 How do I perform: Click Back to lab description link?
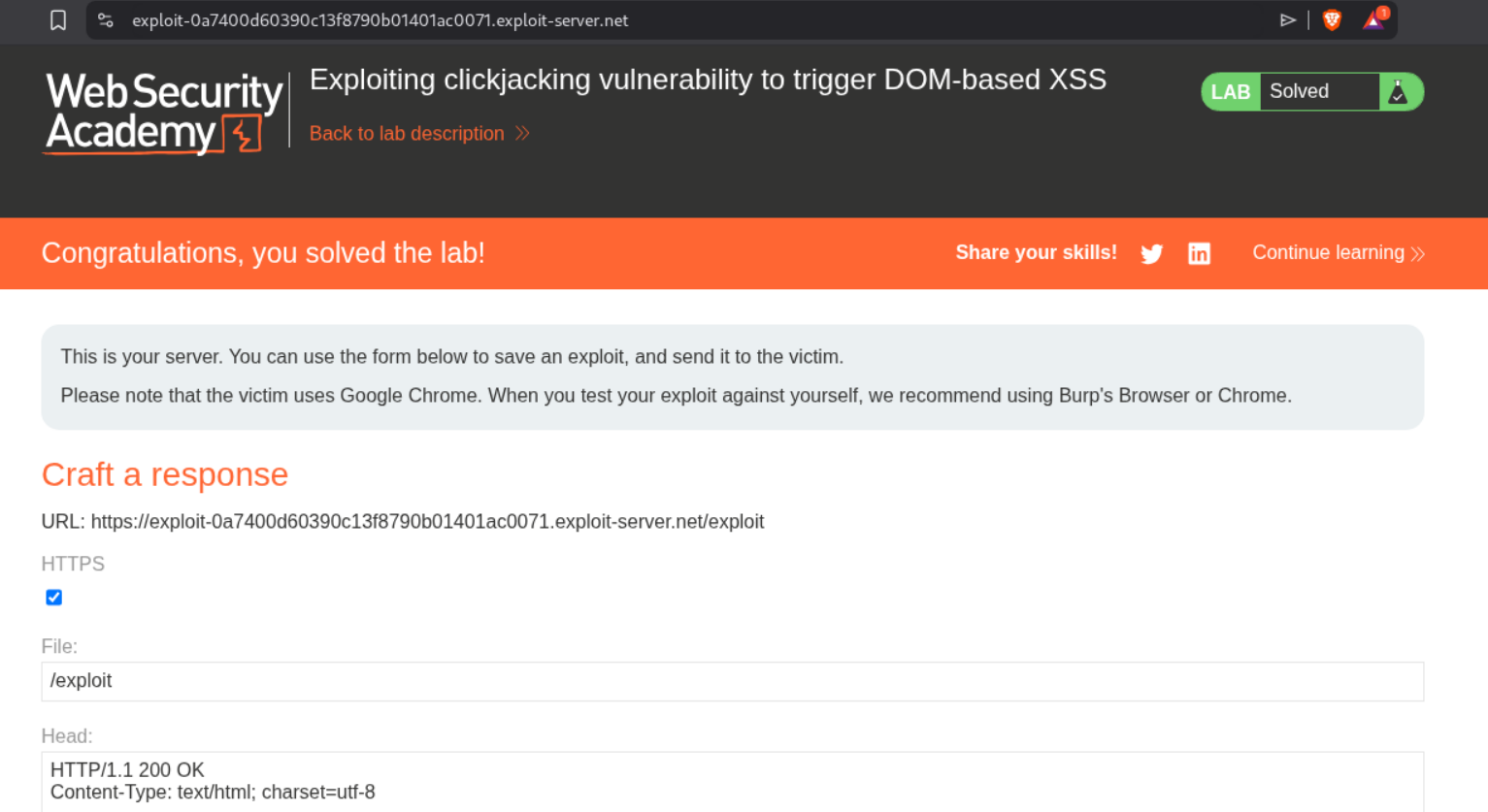tap(407, 134)
